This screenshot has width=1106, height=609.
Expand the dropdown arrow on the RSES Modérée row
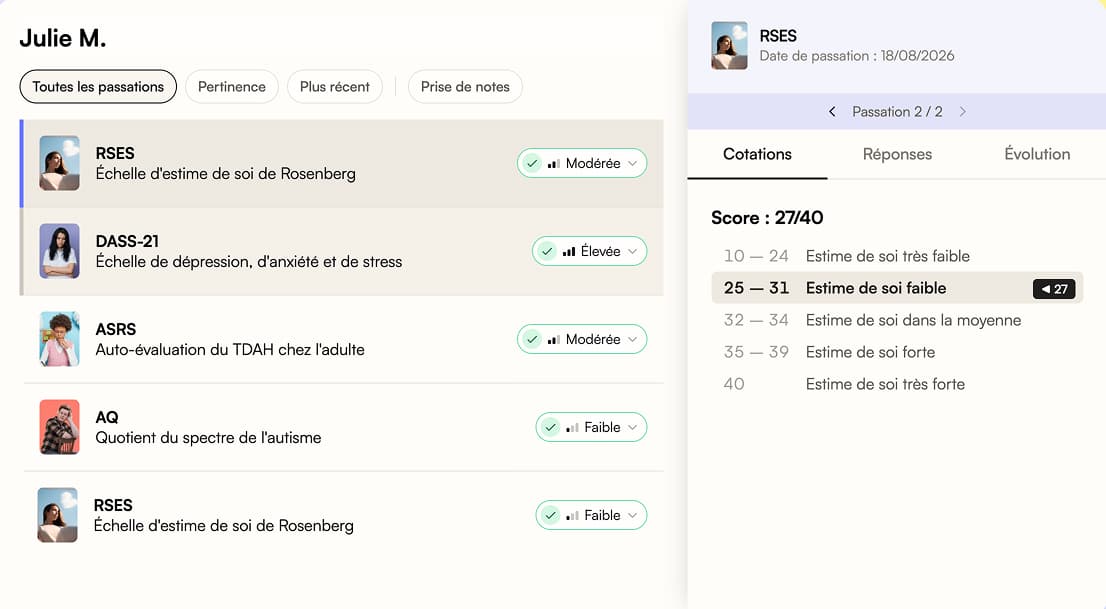633,163
